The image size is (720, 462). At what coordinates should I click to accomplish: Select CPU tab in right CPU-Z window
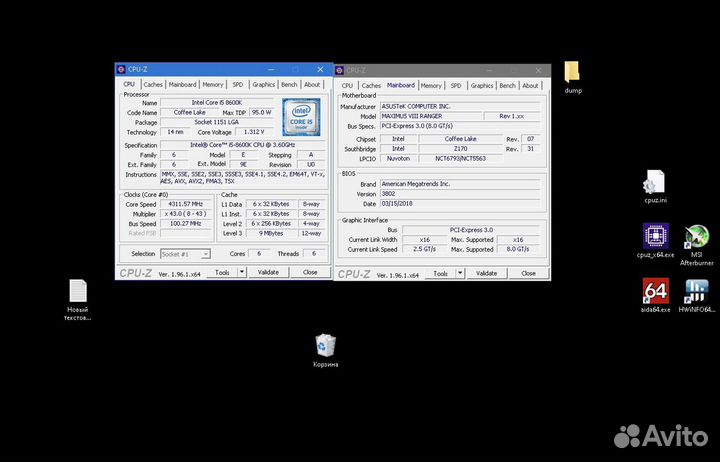coord(347,85)
